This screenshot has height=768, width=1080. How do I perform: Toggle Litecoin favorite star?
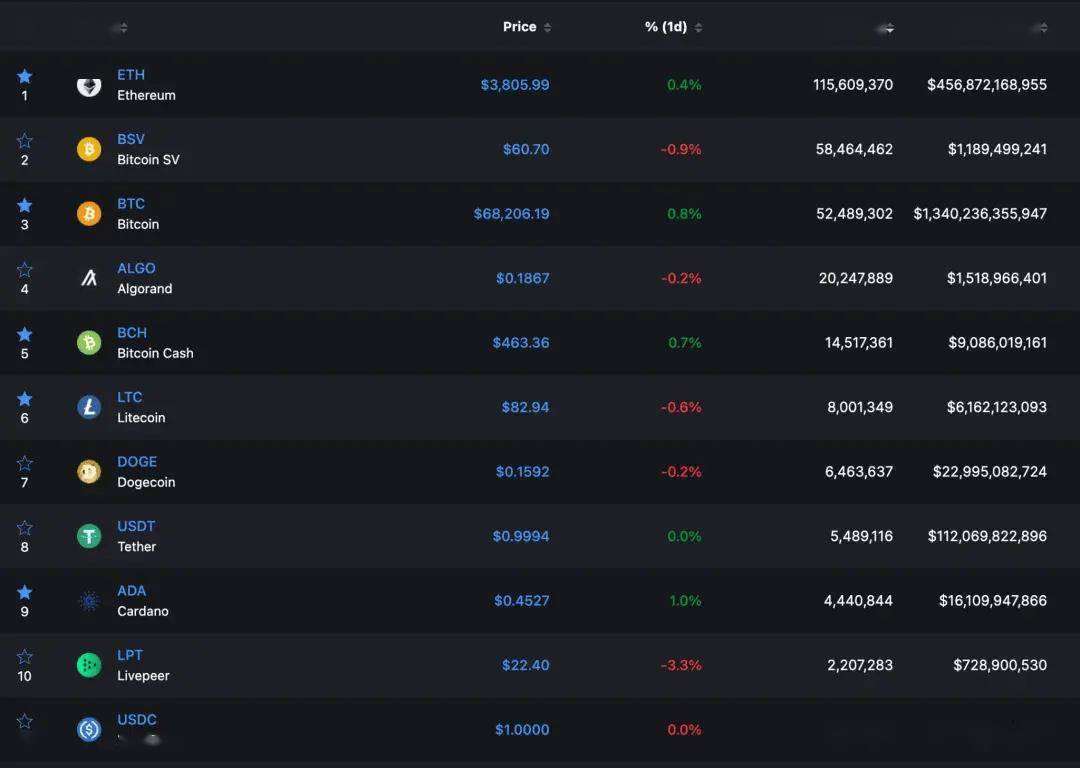tap(25, 398)
